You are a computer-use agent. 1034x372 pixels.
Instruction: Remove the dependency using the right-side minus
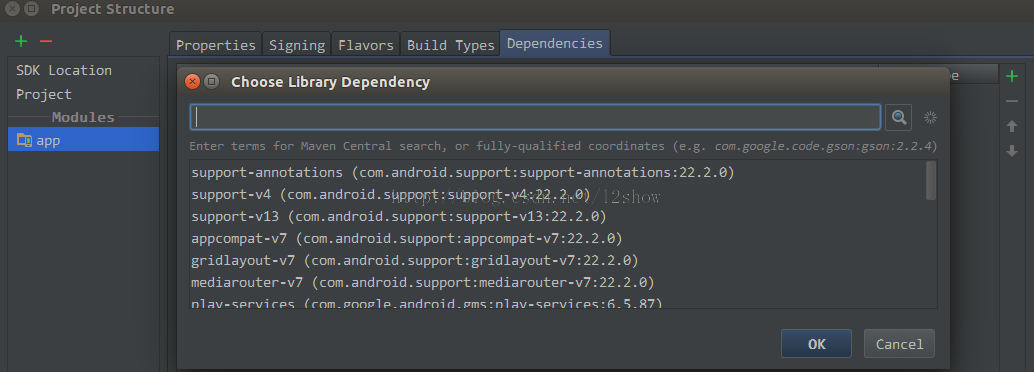(1012, 101)
